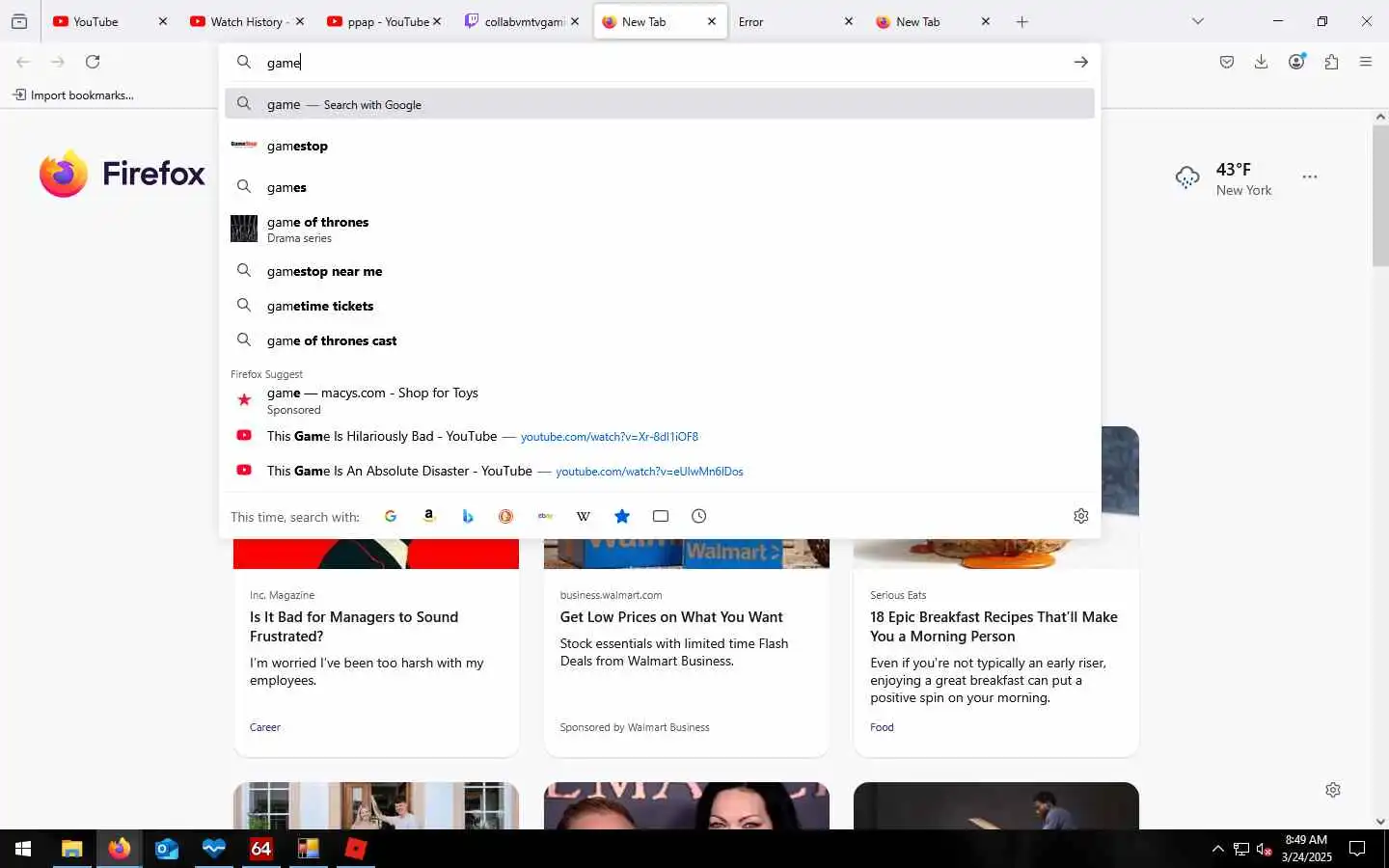
Task: Select the 'games' search suggestion
Action: pyautogui.click(x=660, y=187)
